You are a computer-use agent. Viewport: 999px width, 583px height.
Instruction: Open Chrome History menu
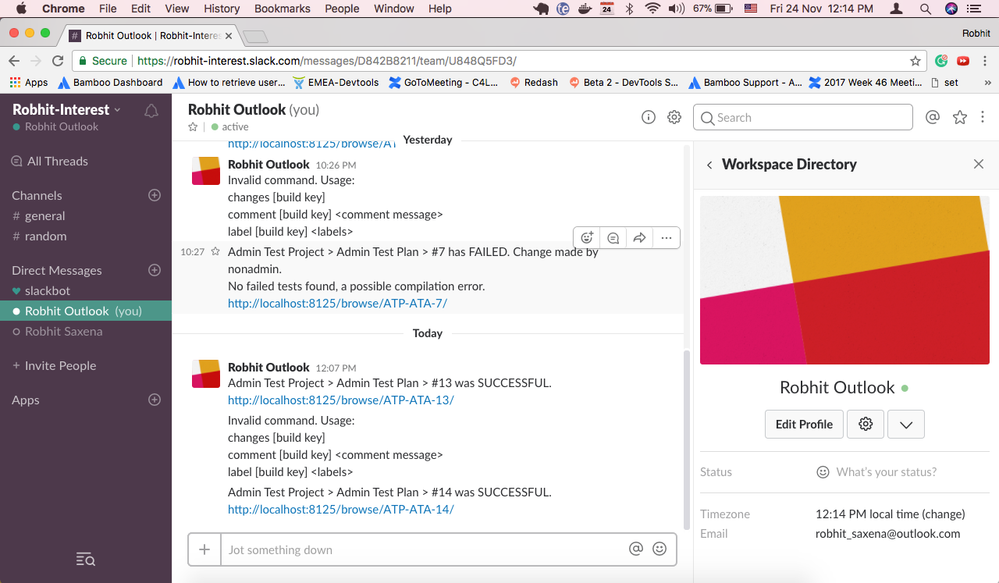click(x=222, y=8)
